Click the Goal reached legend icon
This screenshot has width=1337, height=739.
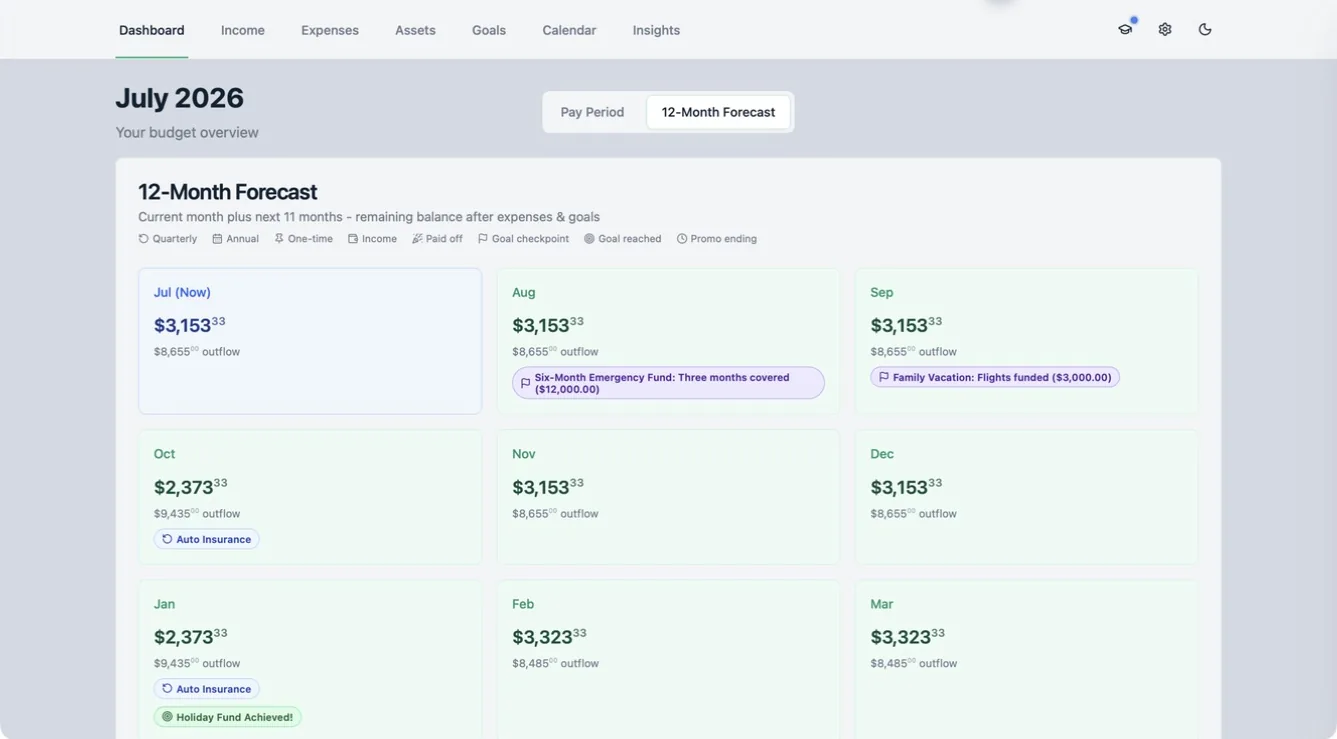click(589, 239)
